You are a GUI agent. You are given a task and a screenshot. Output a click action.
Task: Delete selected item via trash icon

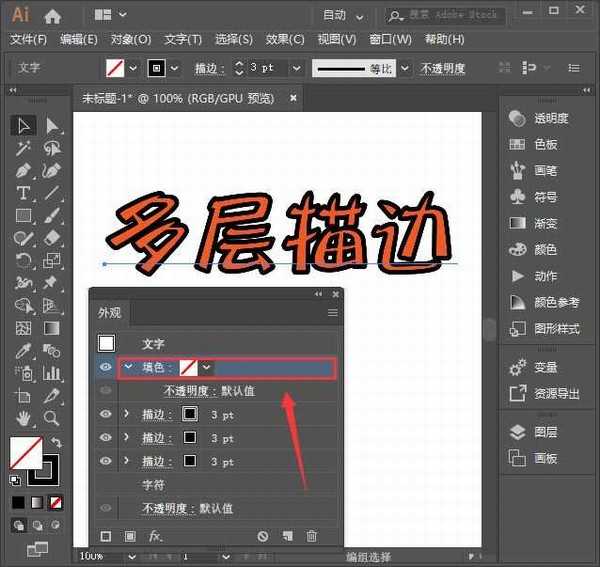click(311, 536)
